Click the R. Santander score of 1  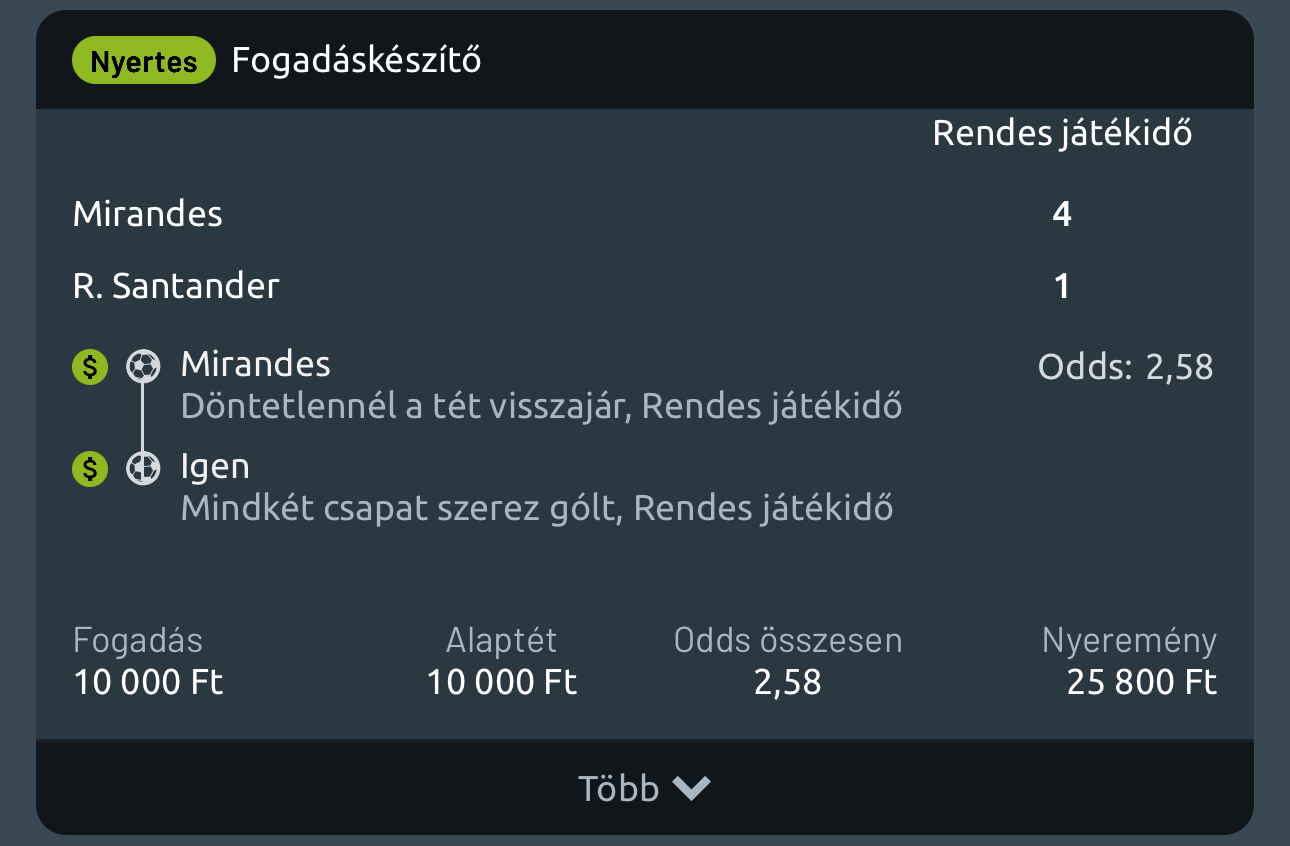pyautogui.click(x=1062, y=287)
